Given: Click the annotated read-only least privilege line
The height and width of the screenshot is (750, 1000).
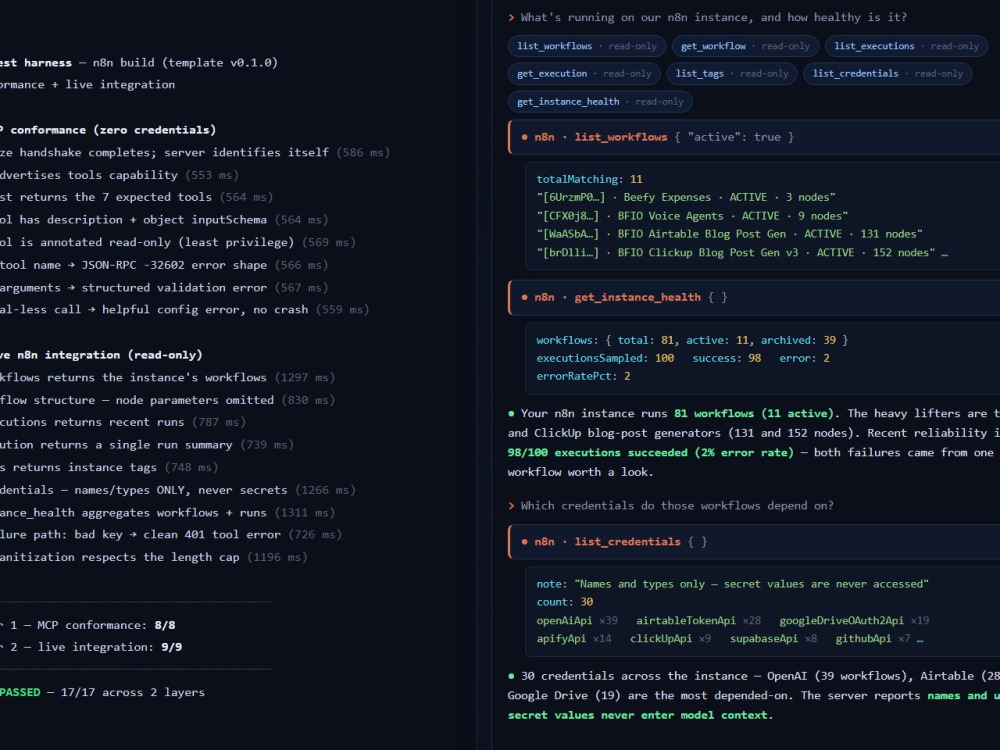Looking at the screenshot, I should click(178, 242).
